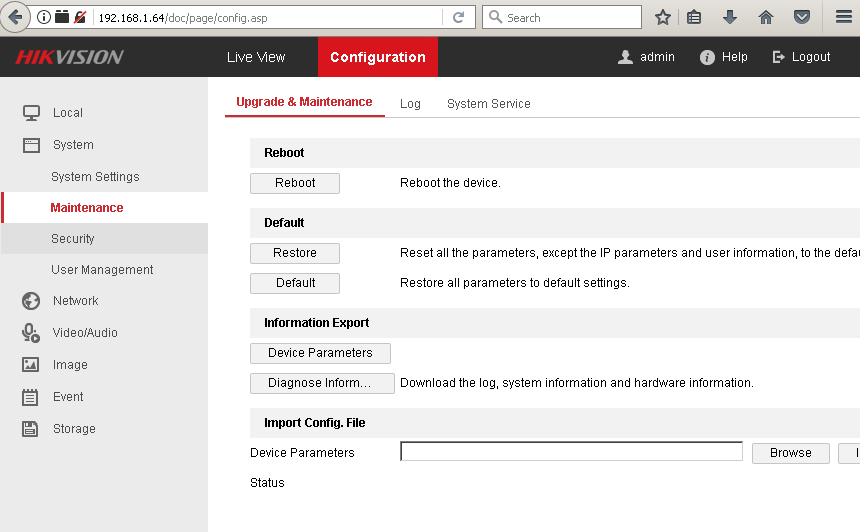860x532 pixels.
Task: Click the Image picture icon
Action: tap(31, 365)
